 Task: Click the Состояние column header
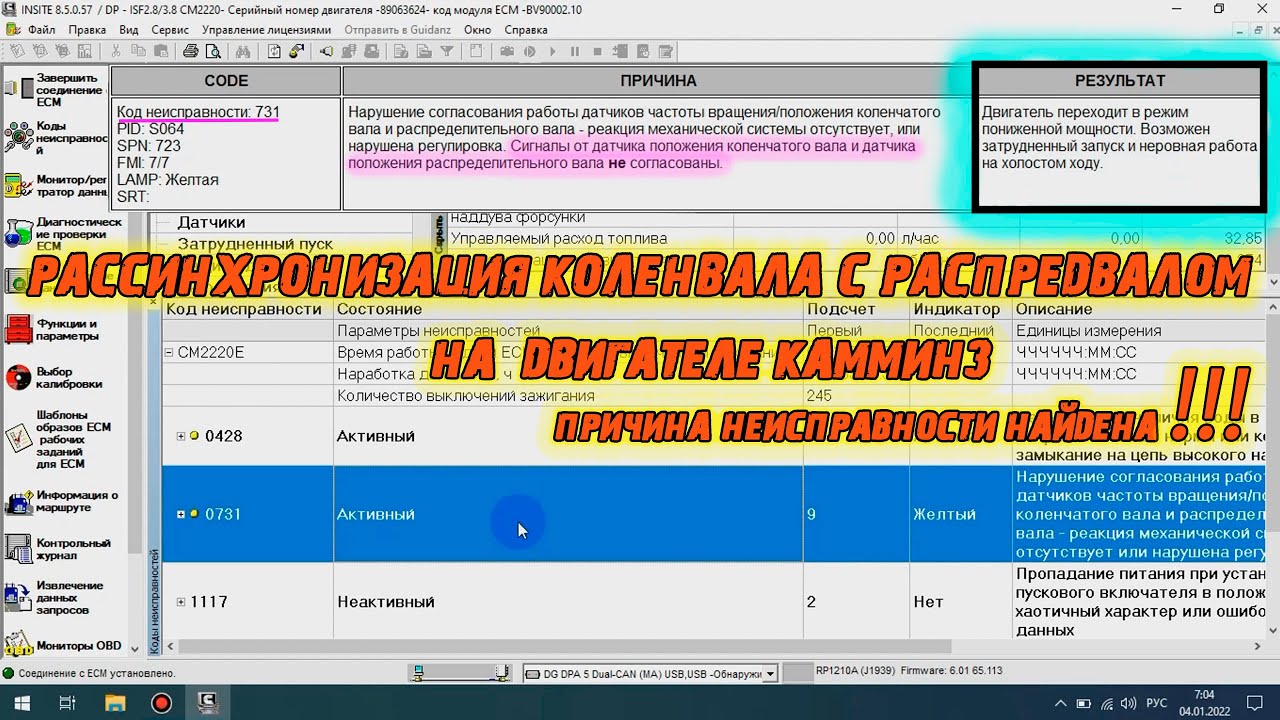(x=568, y=309)
